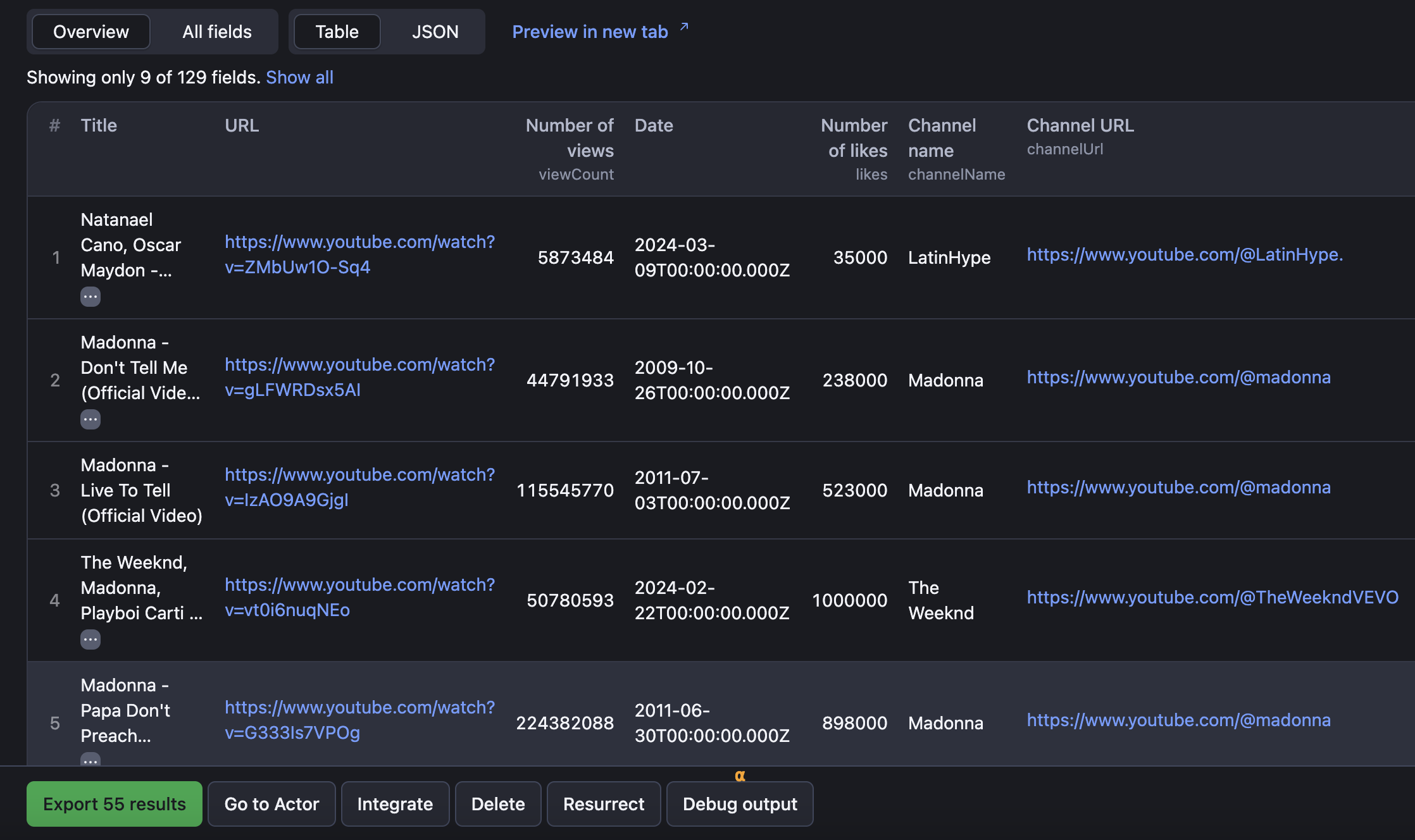Open the Overview tab
This screenshot has width=1415, height=840.
coord(90,31)
